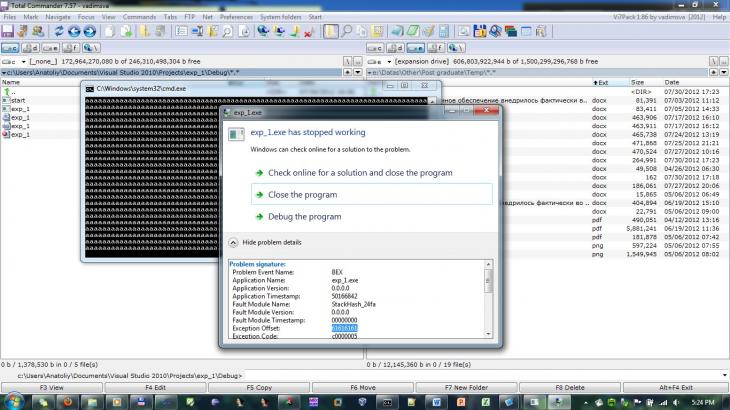Select drive d button in left panel
This screenshot has height=410, width=730.
coord(30,48)
